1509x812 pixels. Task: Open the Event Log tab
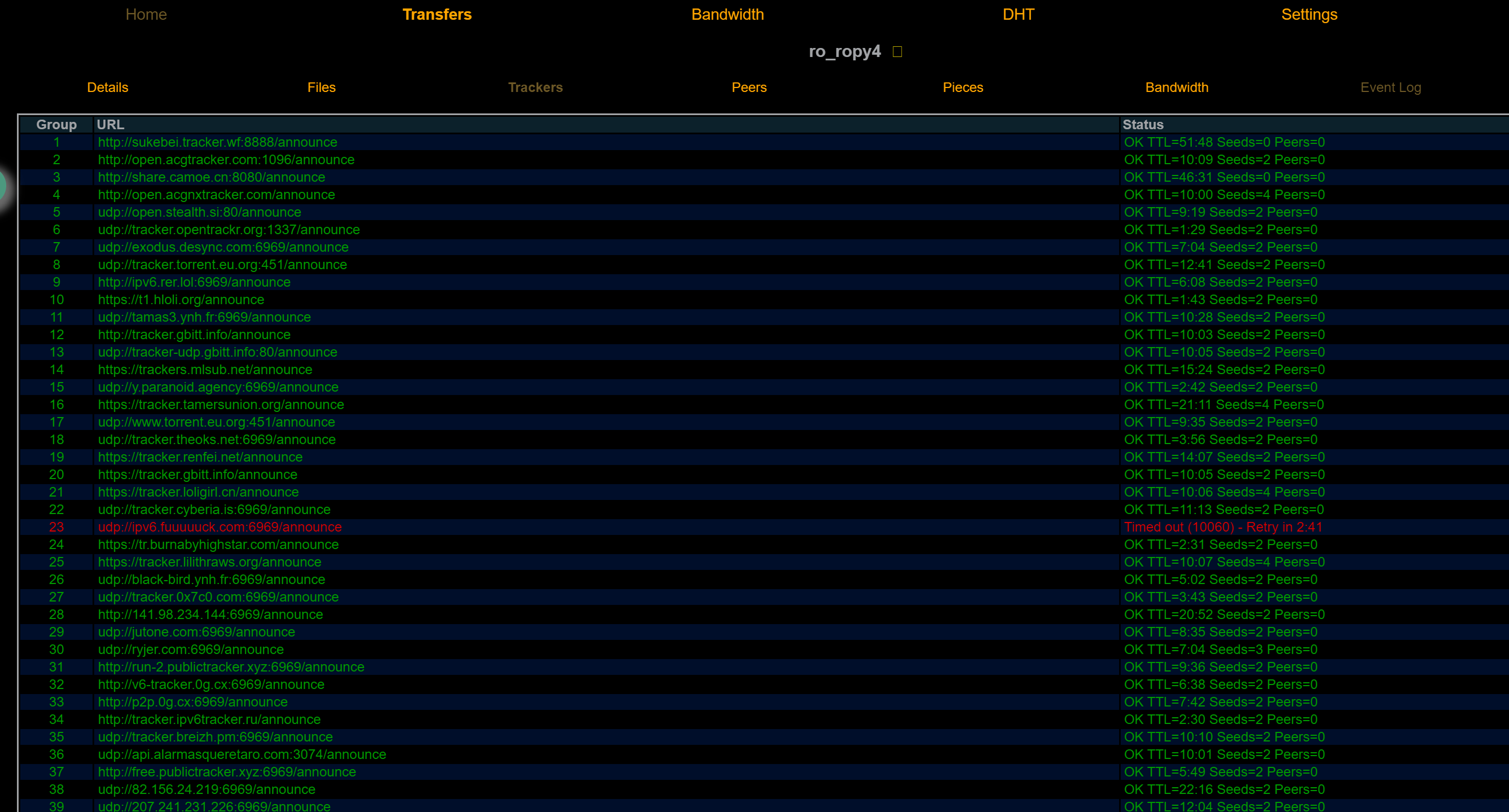(1390, 87)
